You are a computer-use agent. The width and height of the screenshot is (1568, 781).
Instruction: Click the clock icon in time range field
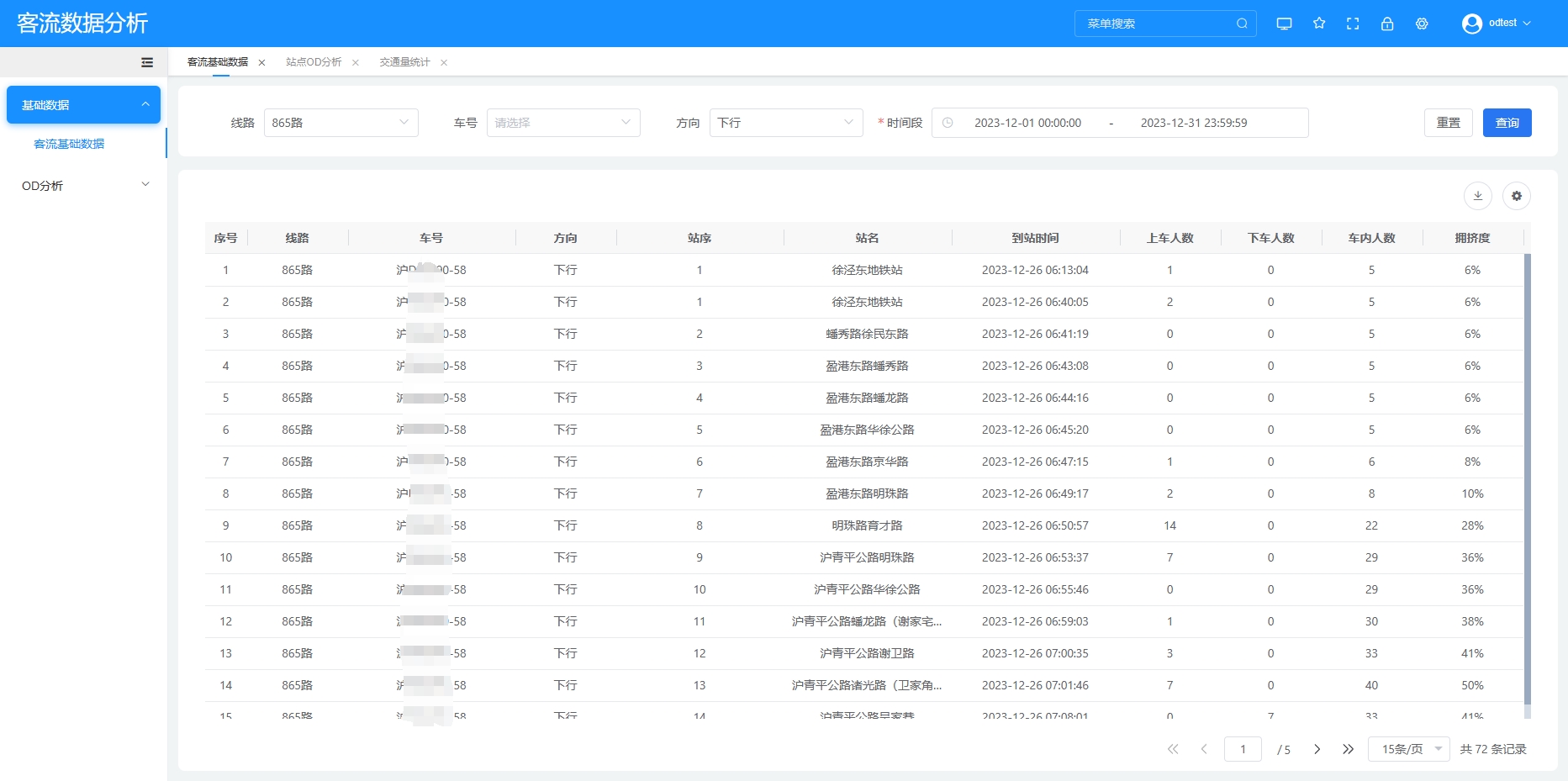(948, 123)
